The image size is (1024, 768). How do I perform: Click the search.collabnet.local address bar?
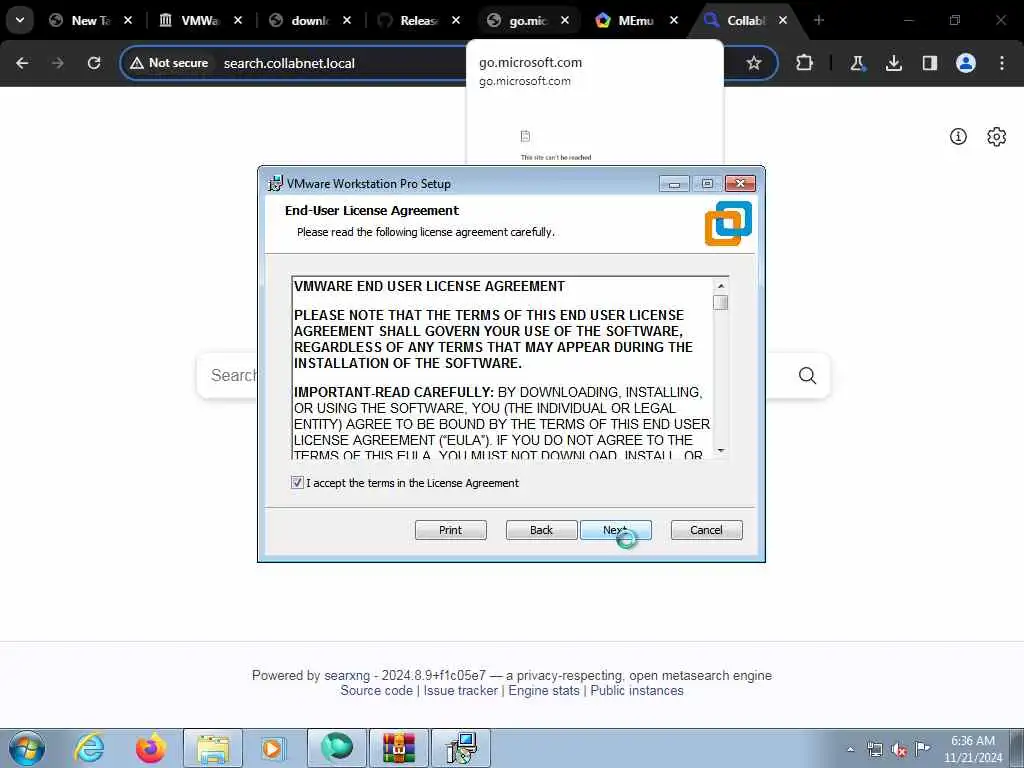(289, 63)
